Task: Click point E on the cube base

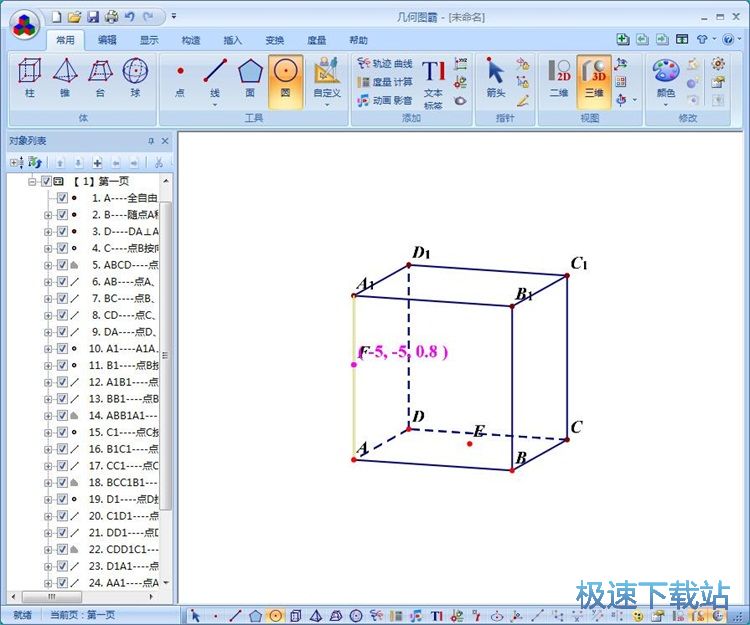Action: pos(470,443)
